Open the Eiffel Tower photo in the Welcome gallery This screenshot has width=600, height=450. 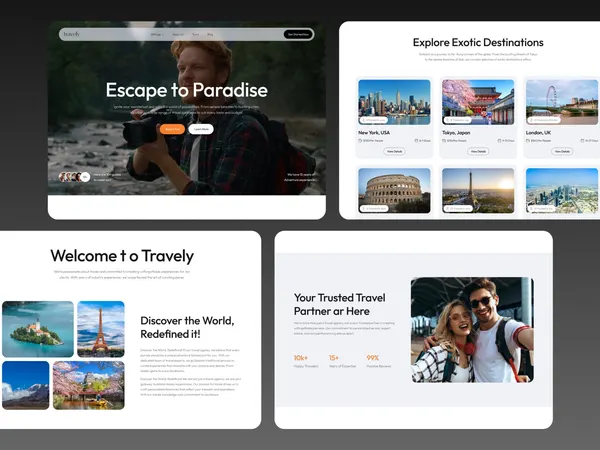(101, 329)
